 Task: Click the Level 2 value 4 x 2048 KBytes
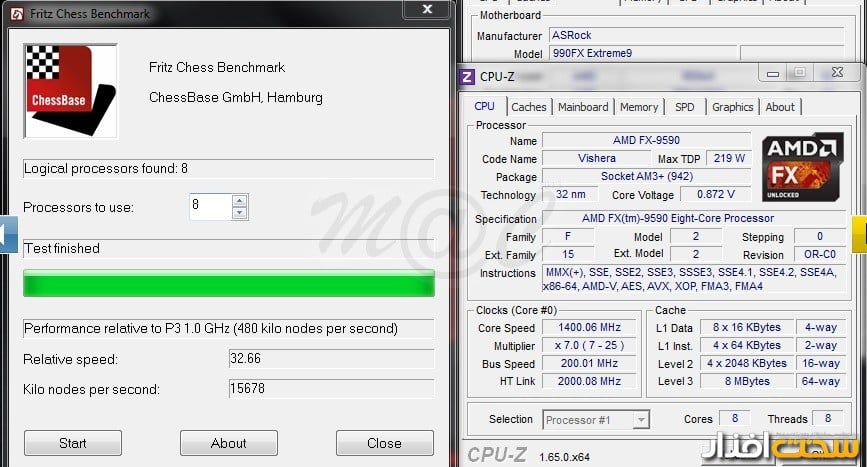pos(746,364)
